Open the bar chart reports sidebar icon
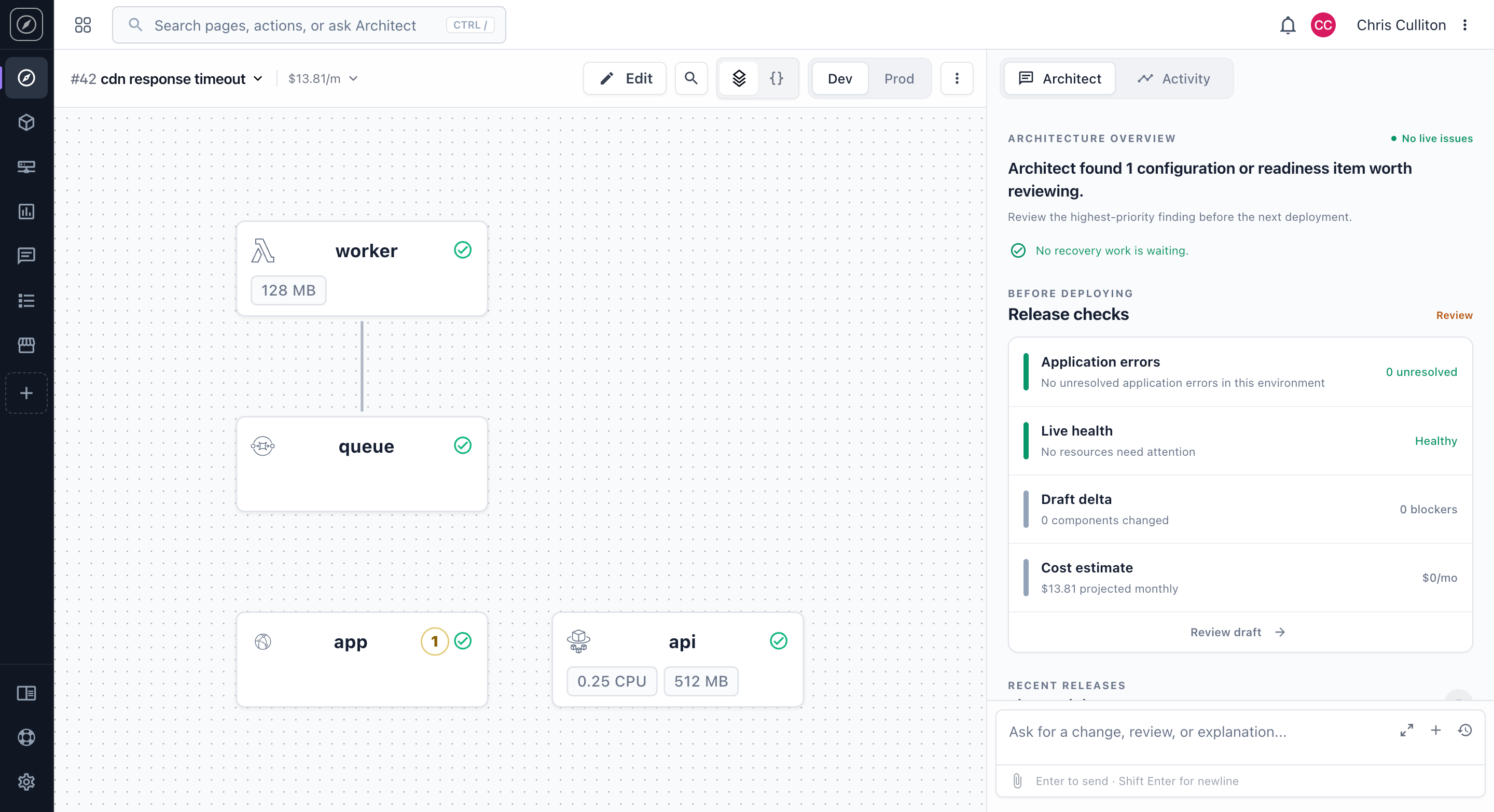Viewport: 1494px width, 812px height. click(26, 212)
